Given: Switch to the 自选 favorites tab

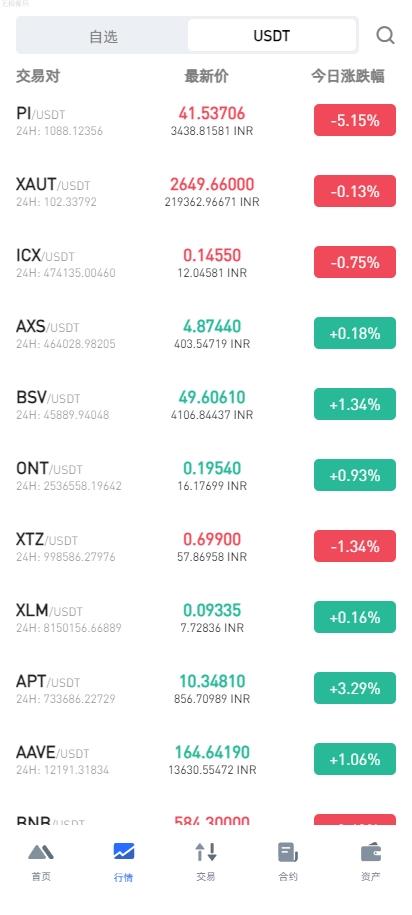Looking at the screenshot, I should click(103, 36).
